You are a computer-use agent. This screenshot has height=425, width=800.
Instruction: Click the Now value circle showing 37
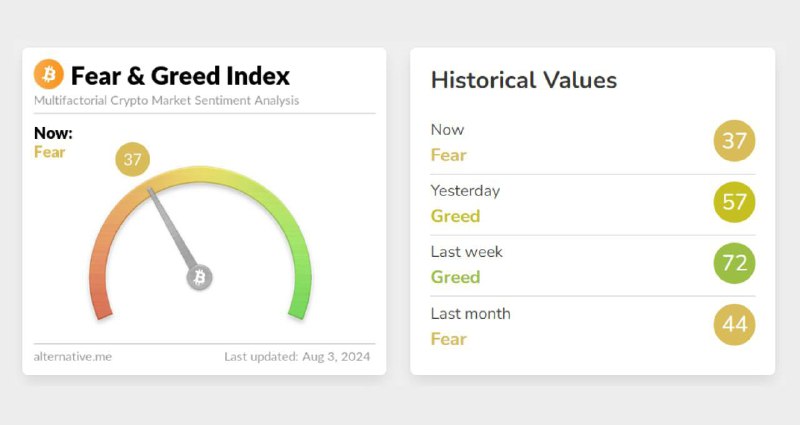tap(734, 141)
